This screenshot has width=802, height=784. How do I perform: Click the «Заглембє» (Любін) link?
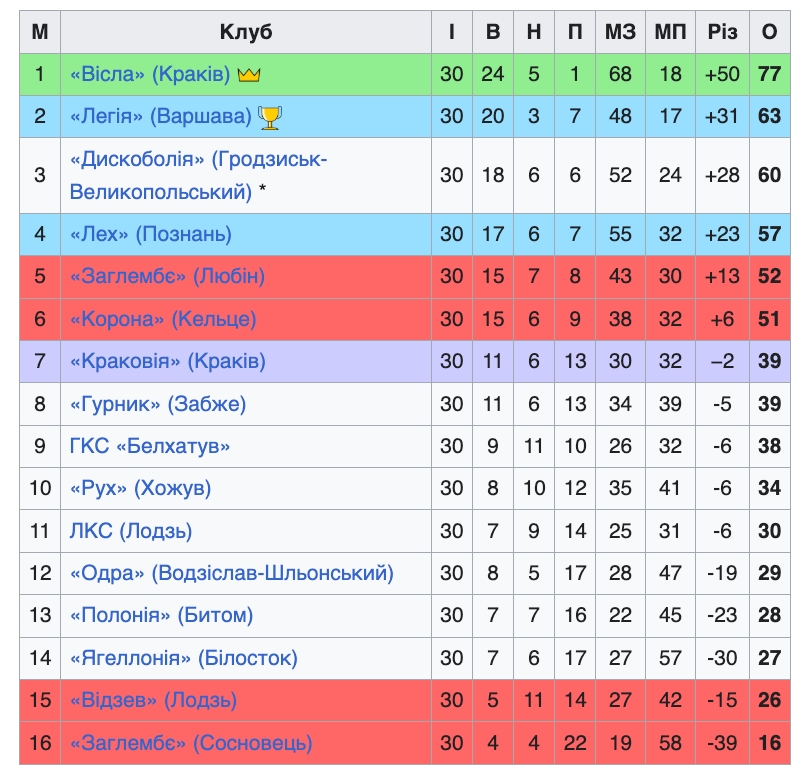point(167,276)
